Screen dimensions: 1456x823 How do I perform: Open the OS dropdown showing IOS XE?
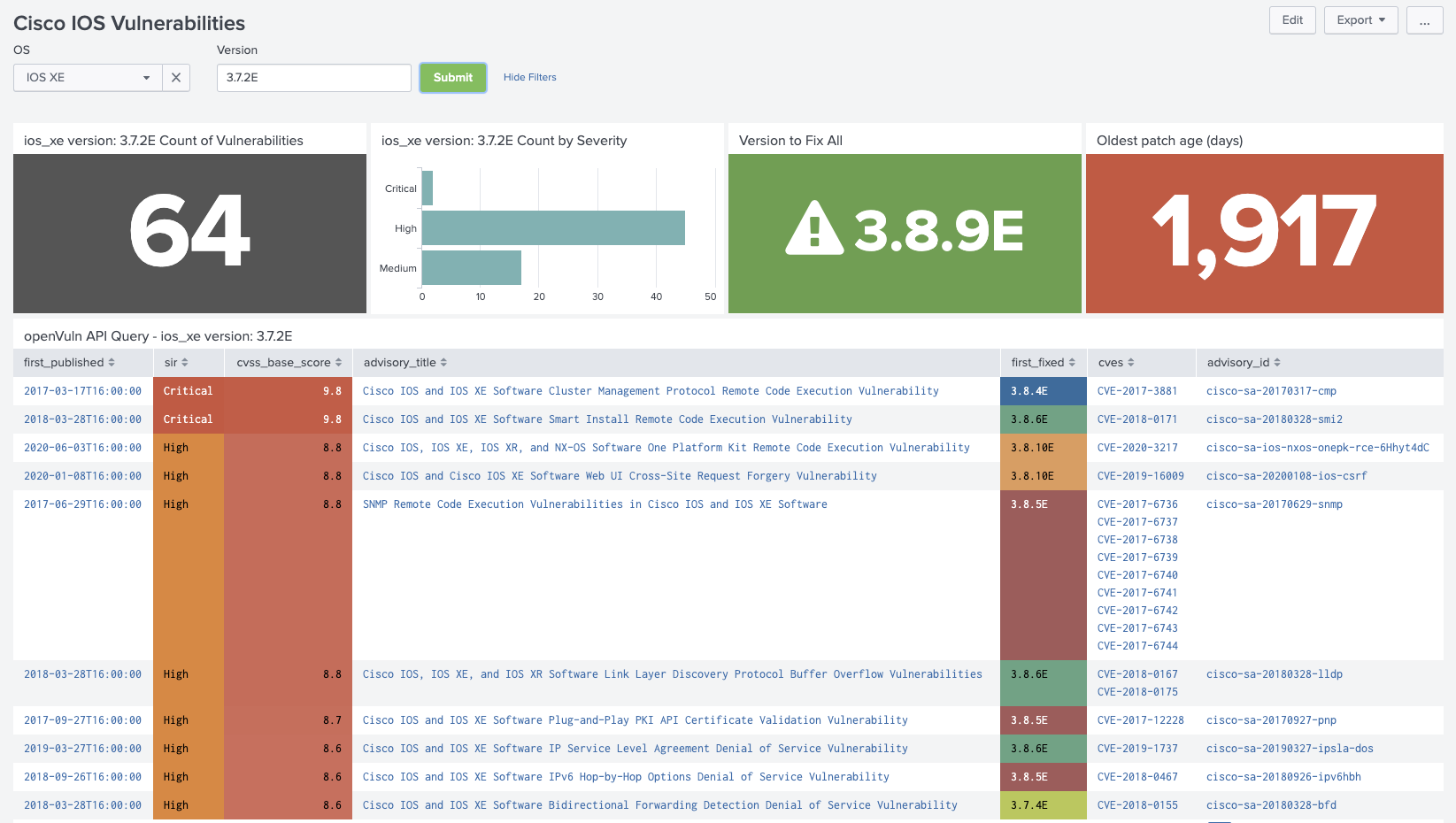tap(88, 78)
